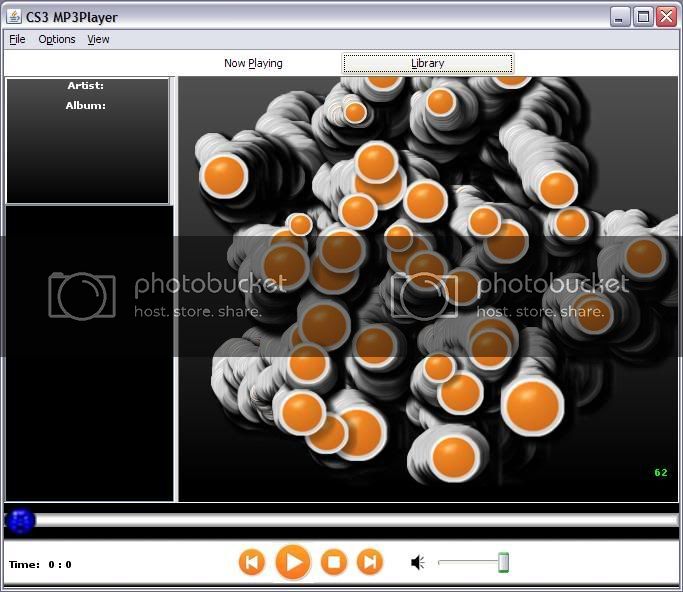
Task: Click the Time: 0 : 0 readout
Action: click(x=40, y=565)
